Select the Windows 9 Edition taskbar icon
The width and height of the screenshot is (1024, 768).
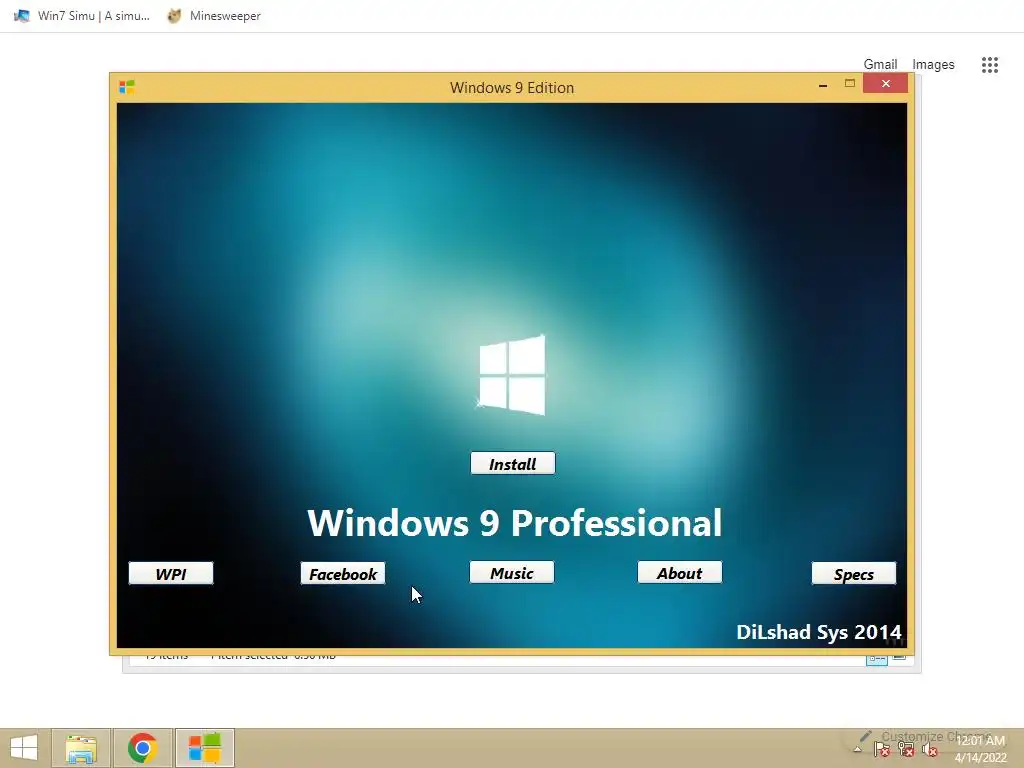[x=205, y=748]
